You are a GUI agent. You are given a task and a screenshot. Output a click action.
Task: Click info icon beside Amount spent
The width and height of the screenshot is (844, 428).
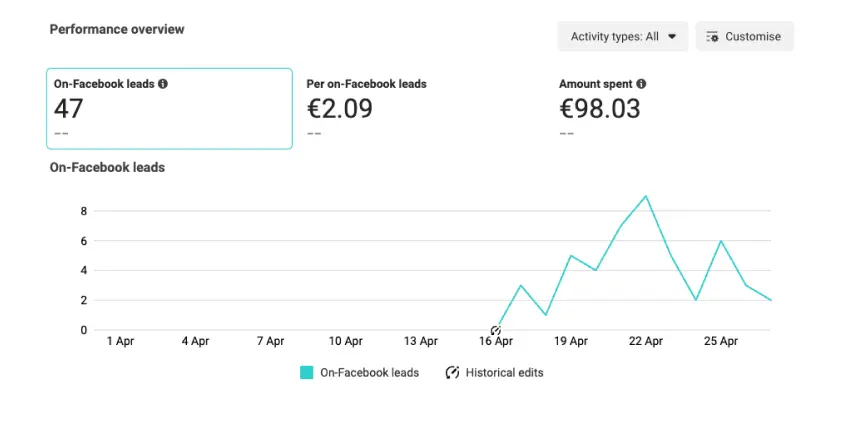[641, 84]
